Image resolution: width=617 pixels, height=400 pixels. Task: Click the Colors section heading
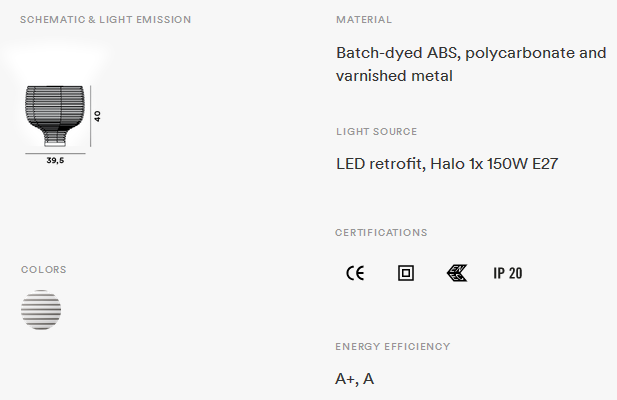(44, 269)
